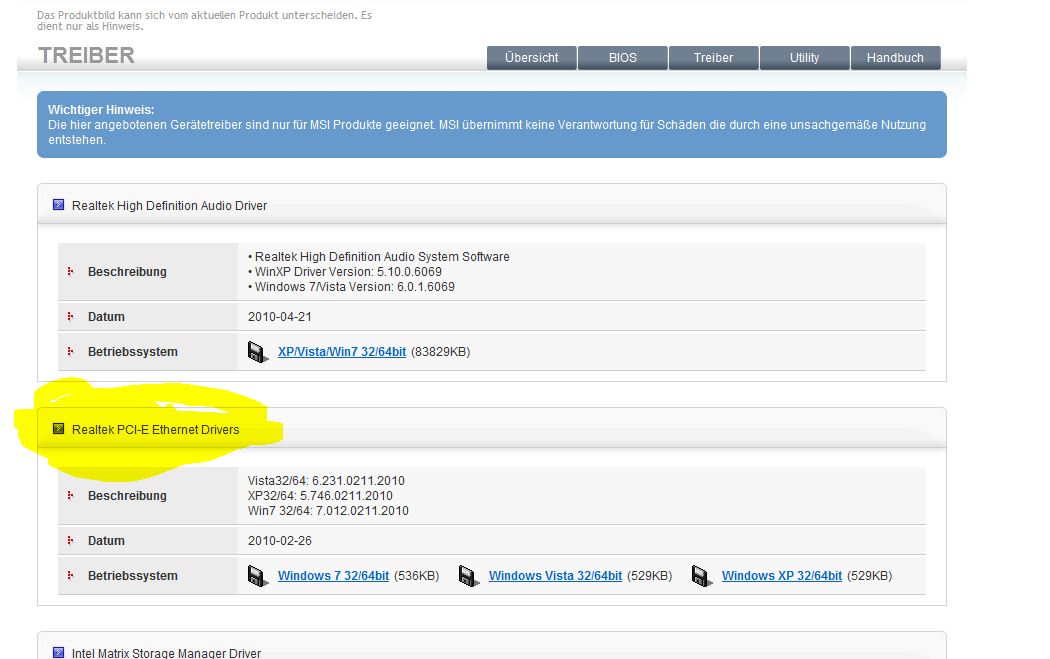Image resolution: width=1050 pixels, height=659 pixels.
Task: Collapse the Realtek High Definition Audio Driver section
Action: pyautogui.click(x=58, y=205)
